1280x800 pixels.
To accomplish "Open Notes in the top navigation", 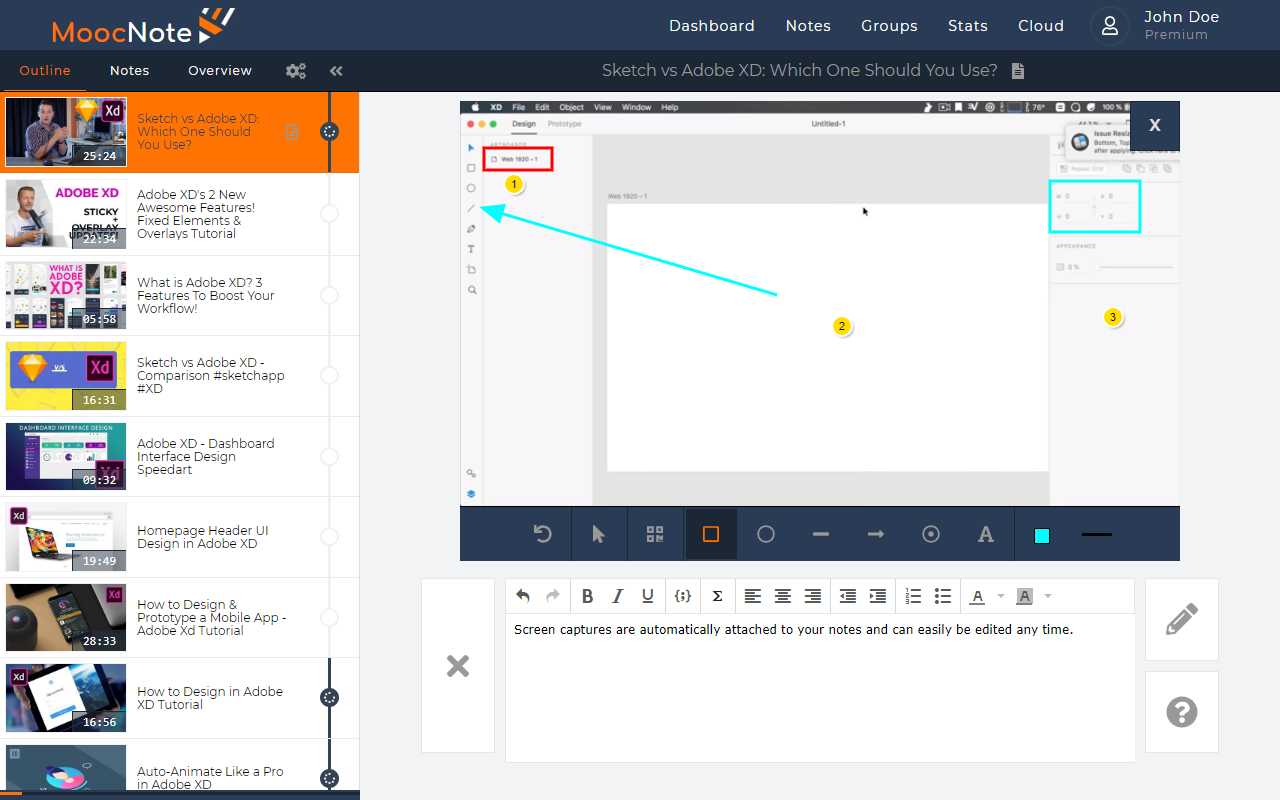I will [x=808, y=26].
